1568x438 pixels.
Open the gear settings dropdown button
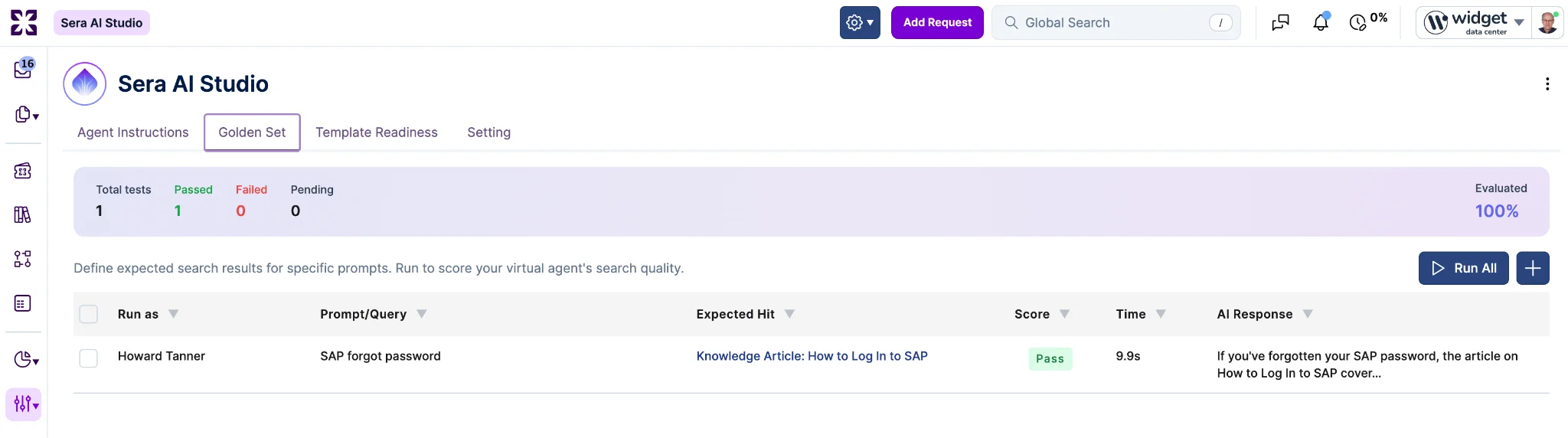[860, 22]
